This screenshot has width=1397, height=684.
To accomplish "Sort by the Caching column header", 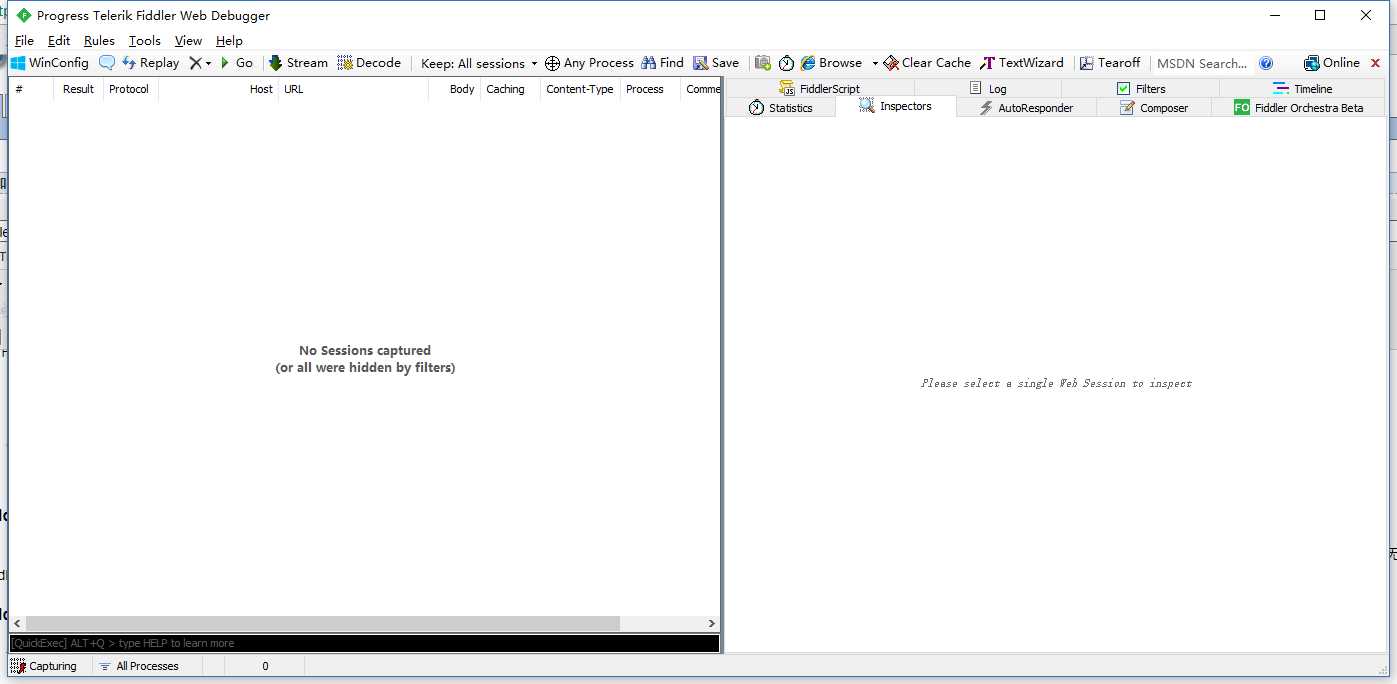I will point(510,89).
